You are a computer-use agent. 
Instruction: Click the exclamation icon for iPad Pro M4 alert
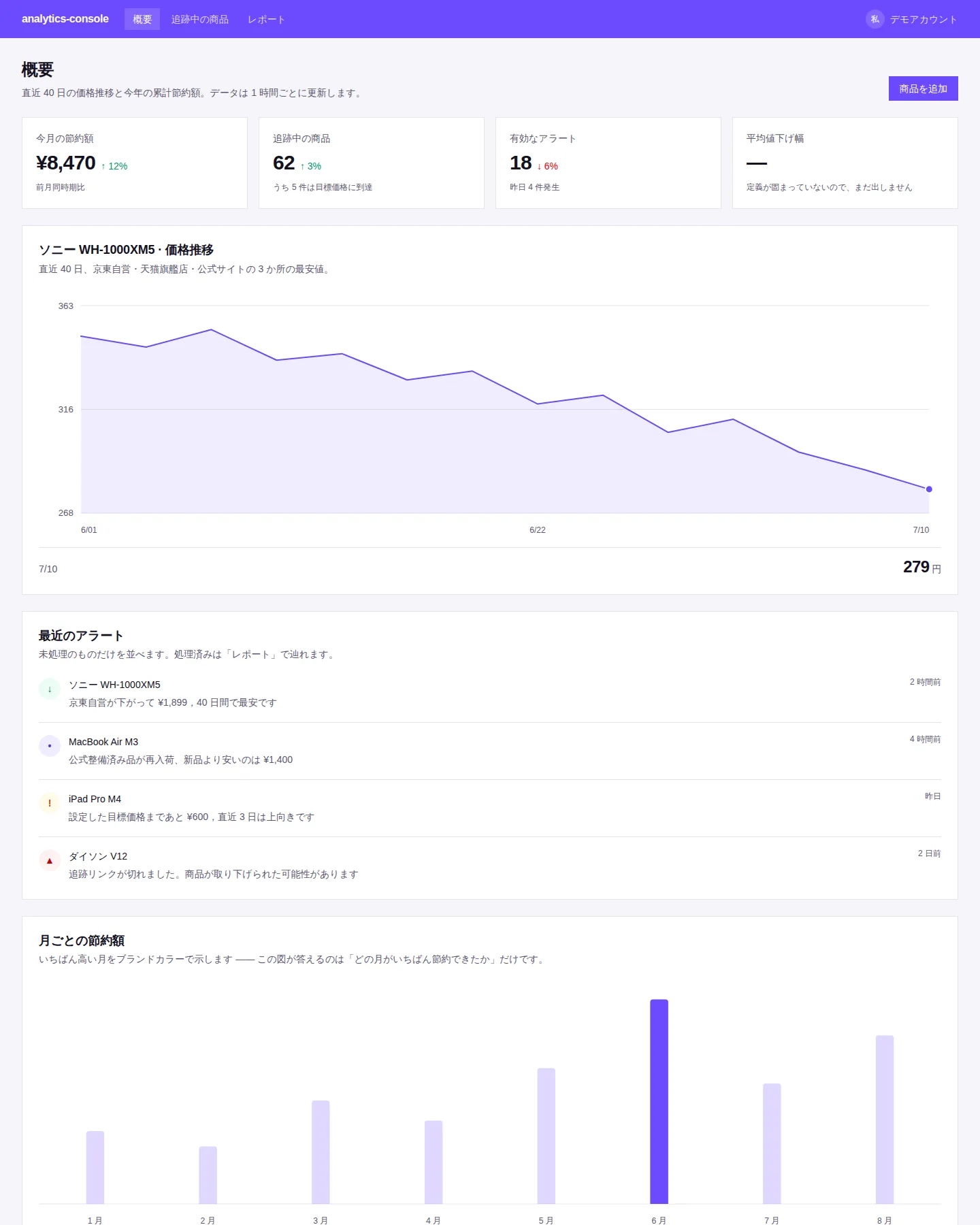50,803
